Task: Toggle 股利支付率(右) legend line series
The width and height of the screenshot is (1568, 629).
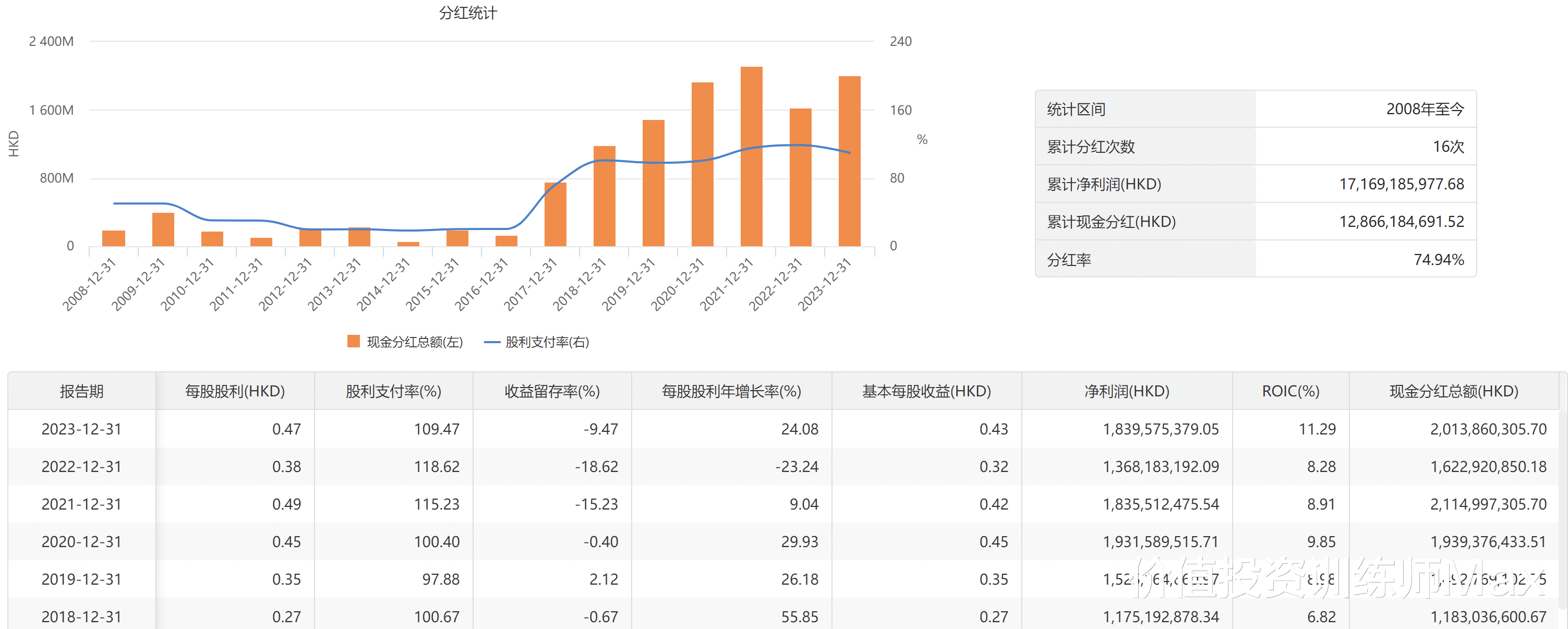Action: pyautogui.click(x=492, y=342)
